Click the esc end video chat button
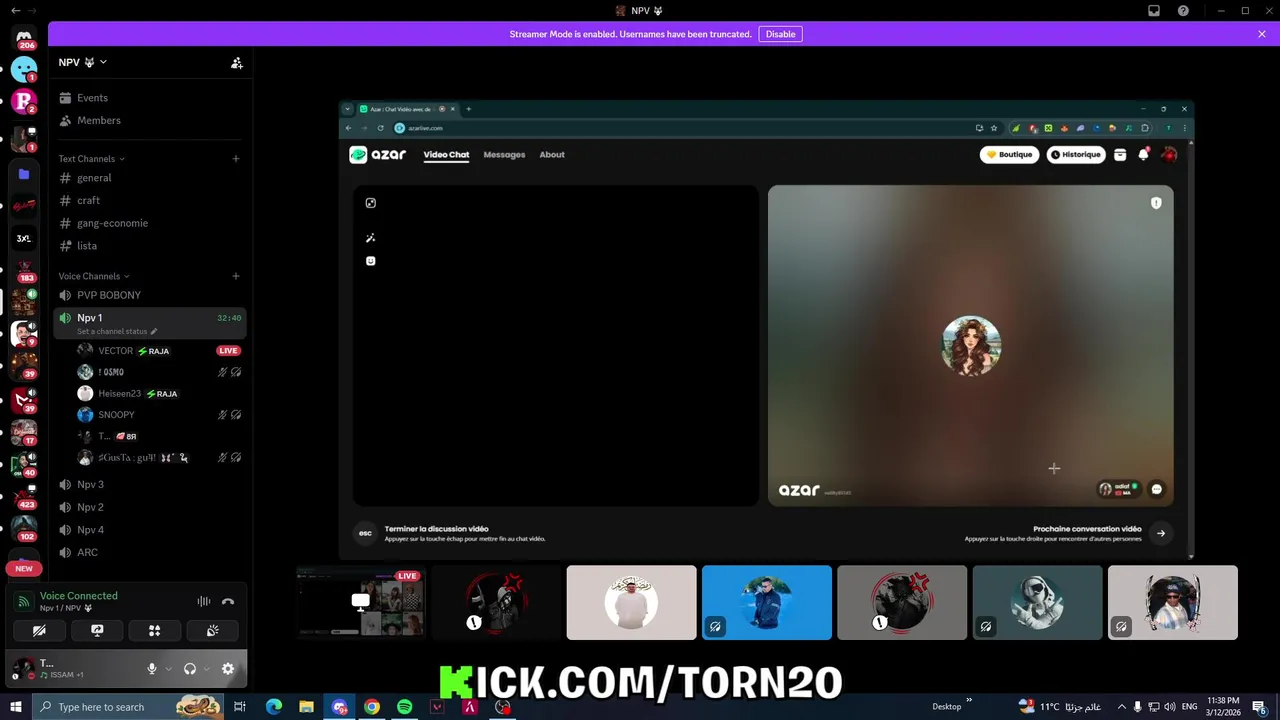Screen dimensions: 1280x720 tap(365, 533)
